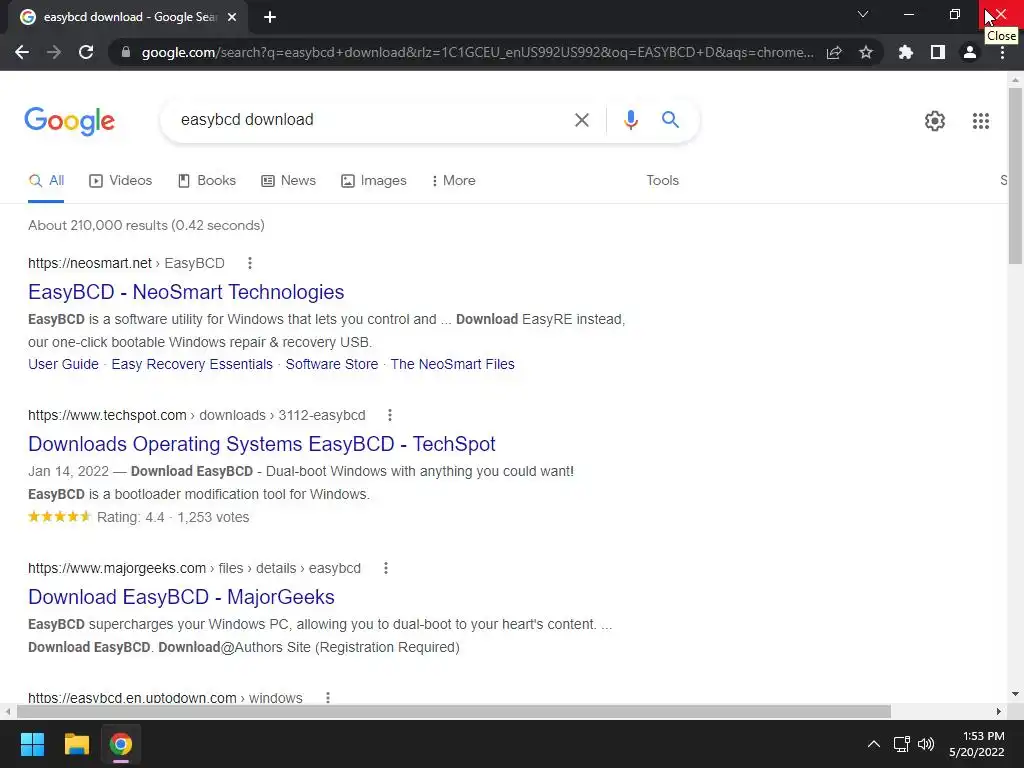Switch to News results tab
Viewport: 1024px width, 768px height.
pyautogui.click(x=288, y=180)
